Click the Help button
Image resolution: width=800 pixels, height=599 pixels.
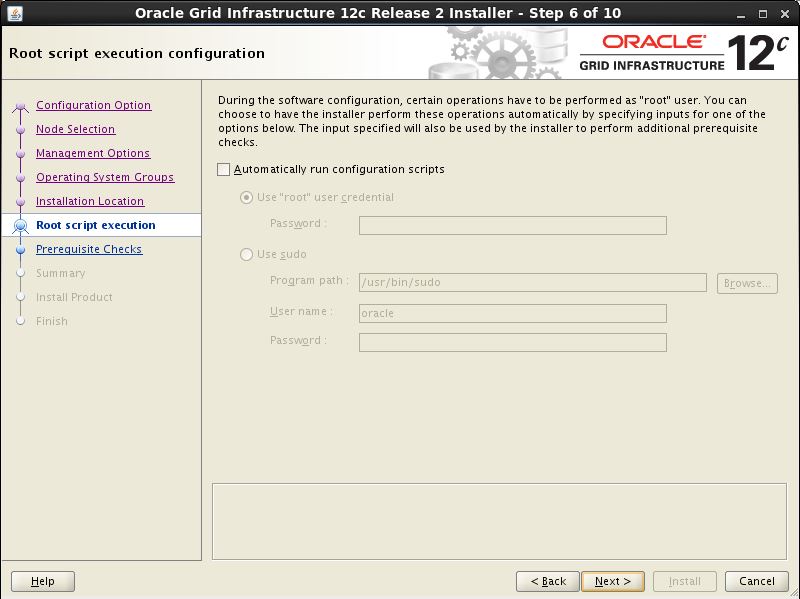coord(43,581)
